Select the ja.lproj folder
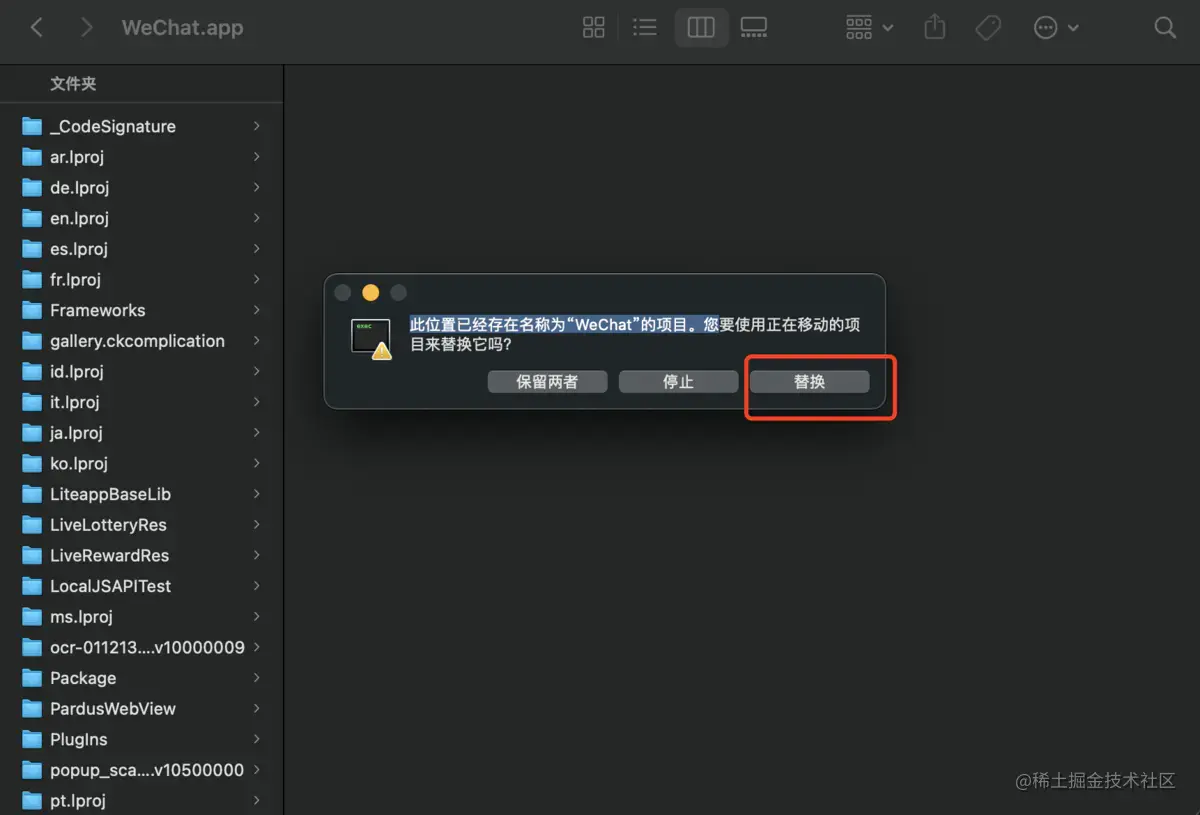 [x=142, y=433]
